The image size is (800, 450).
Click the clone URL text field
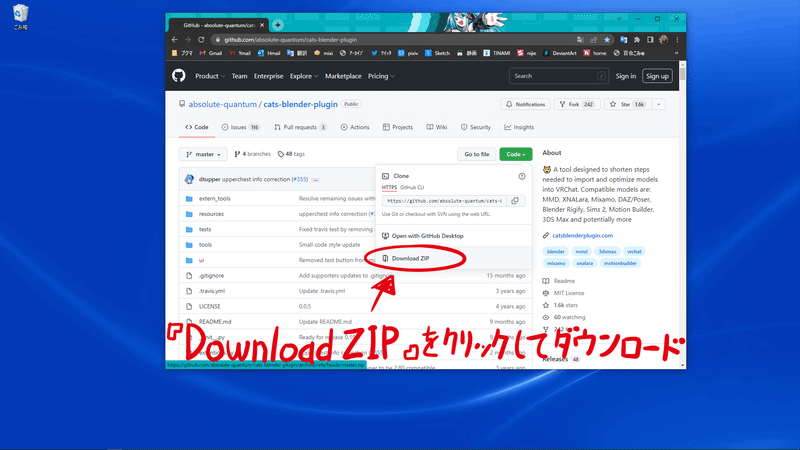(x=444, y=201)
